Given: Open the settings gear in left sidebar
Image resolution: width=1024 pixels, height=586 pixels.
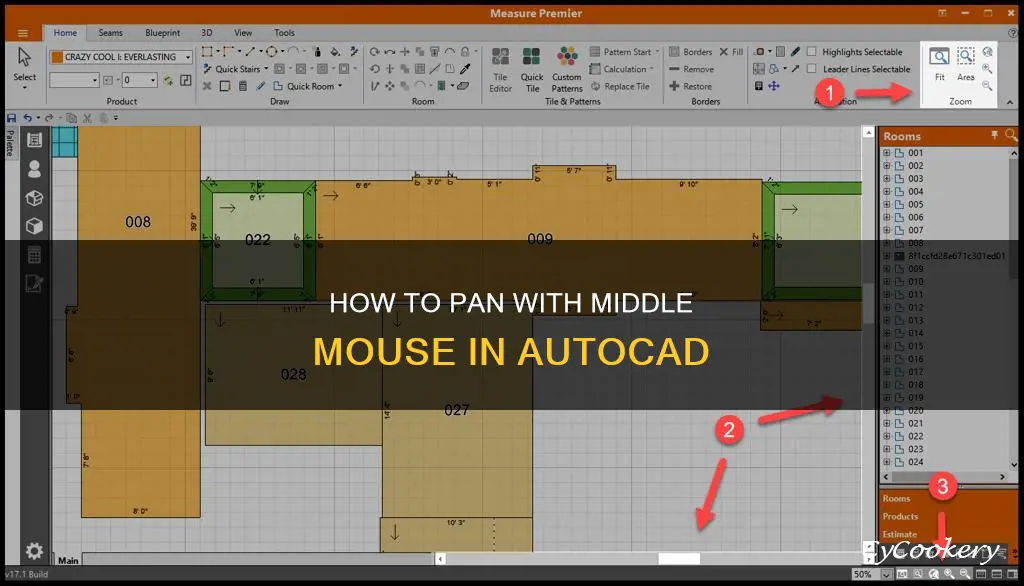Looking at the screenshot, I should click(34, 551).
